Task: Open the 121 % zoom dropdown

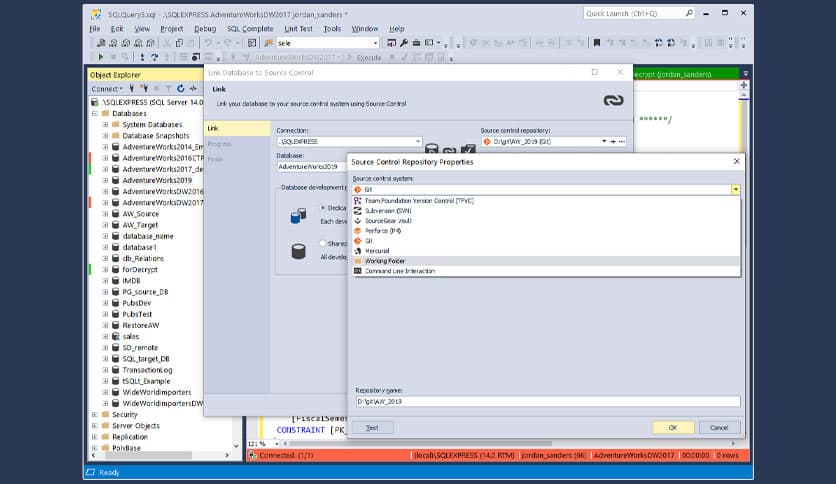Action: coord(276,443)
